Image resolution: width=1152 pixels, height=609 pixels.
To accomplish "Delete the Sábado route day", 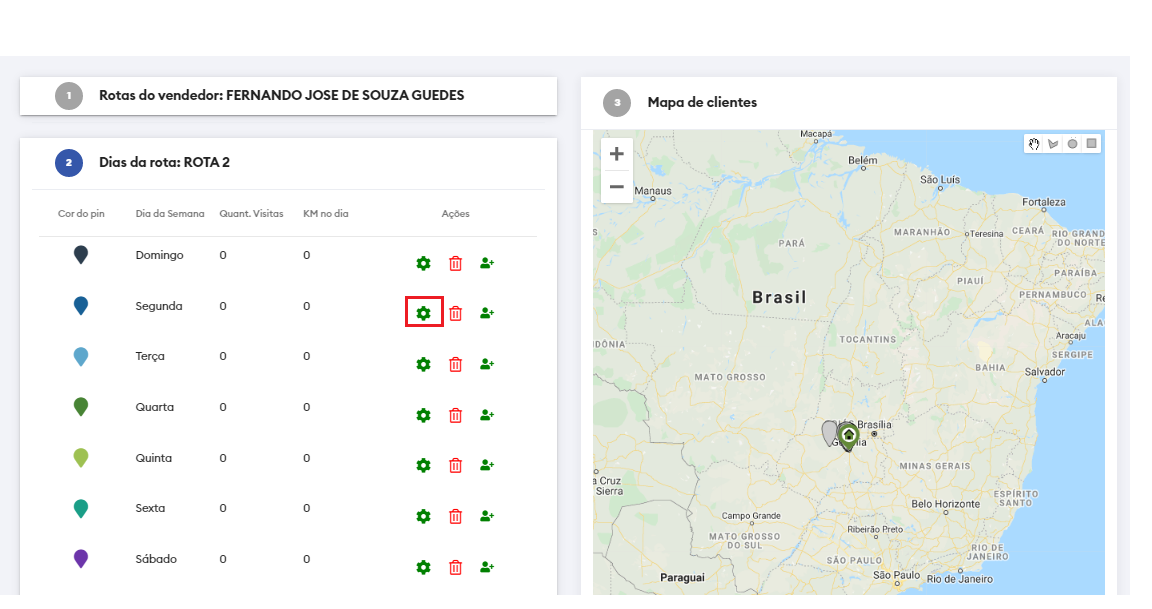I will click(x=455, y=567).
